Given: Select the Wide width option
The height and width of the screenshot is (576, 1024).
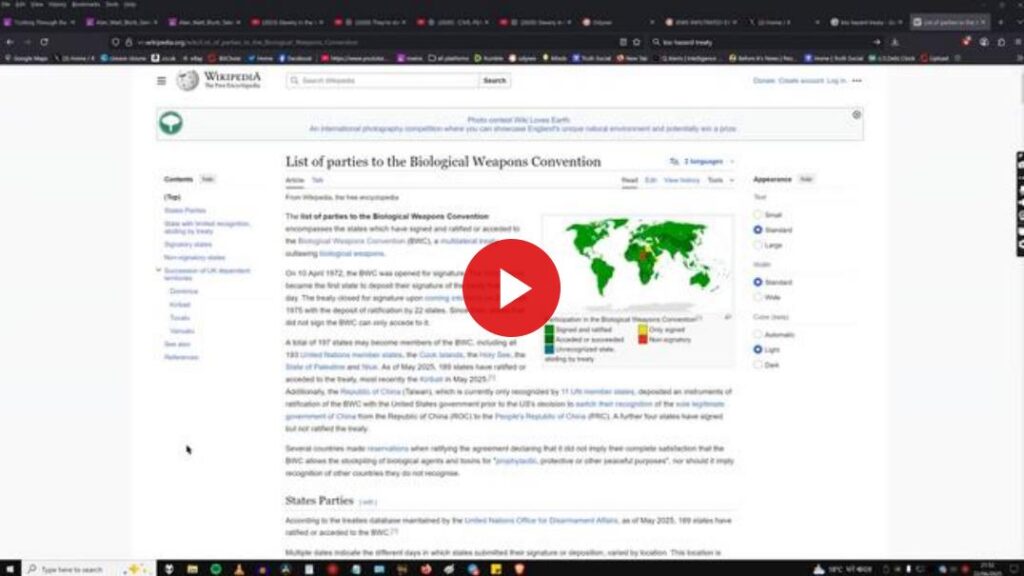Looking at the screenshot, I should pyautogui.click(x=758, y=297).
